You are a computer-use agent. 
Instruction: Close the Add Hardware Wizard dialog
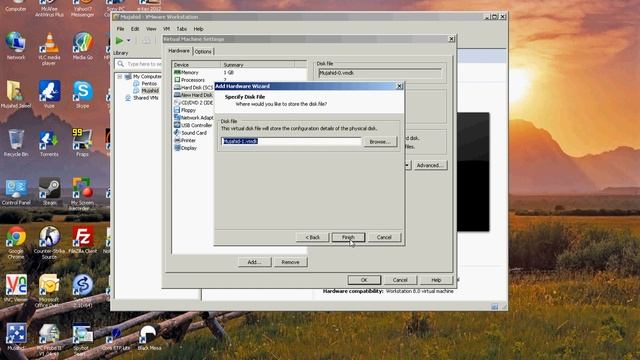[400, 86]
